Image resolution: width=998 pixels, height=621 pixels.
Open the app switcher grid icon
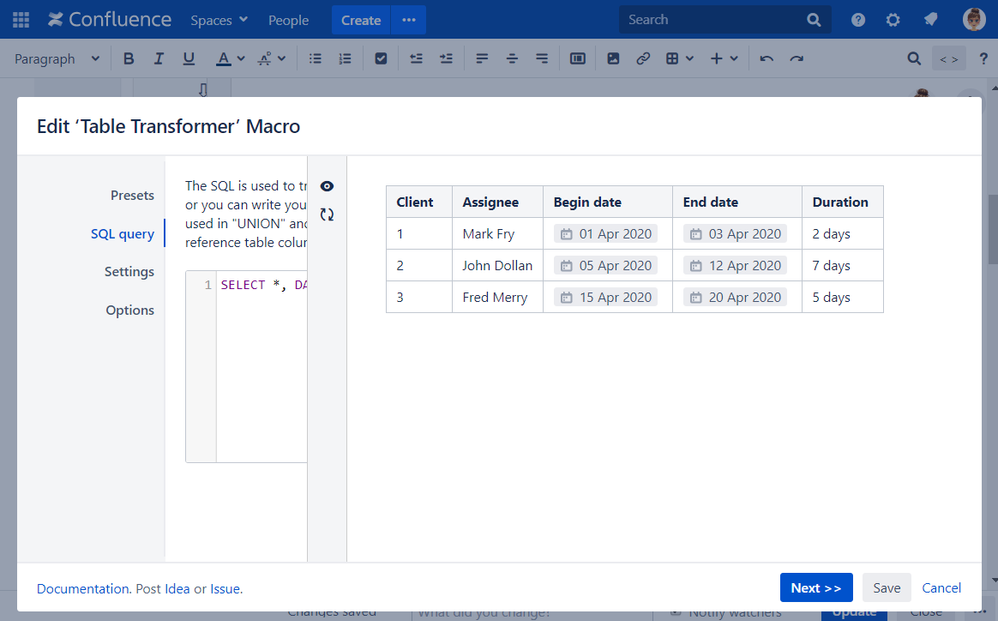pos(21,20)
